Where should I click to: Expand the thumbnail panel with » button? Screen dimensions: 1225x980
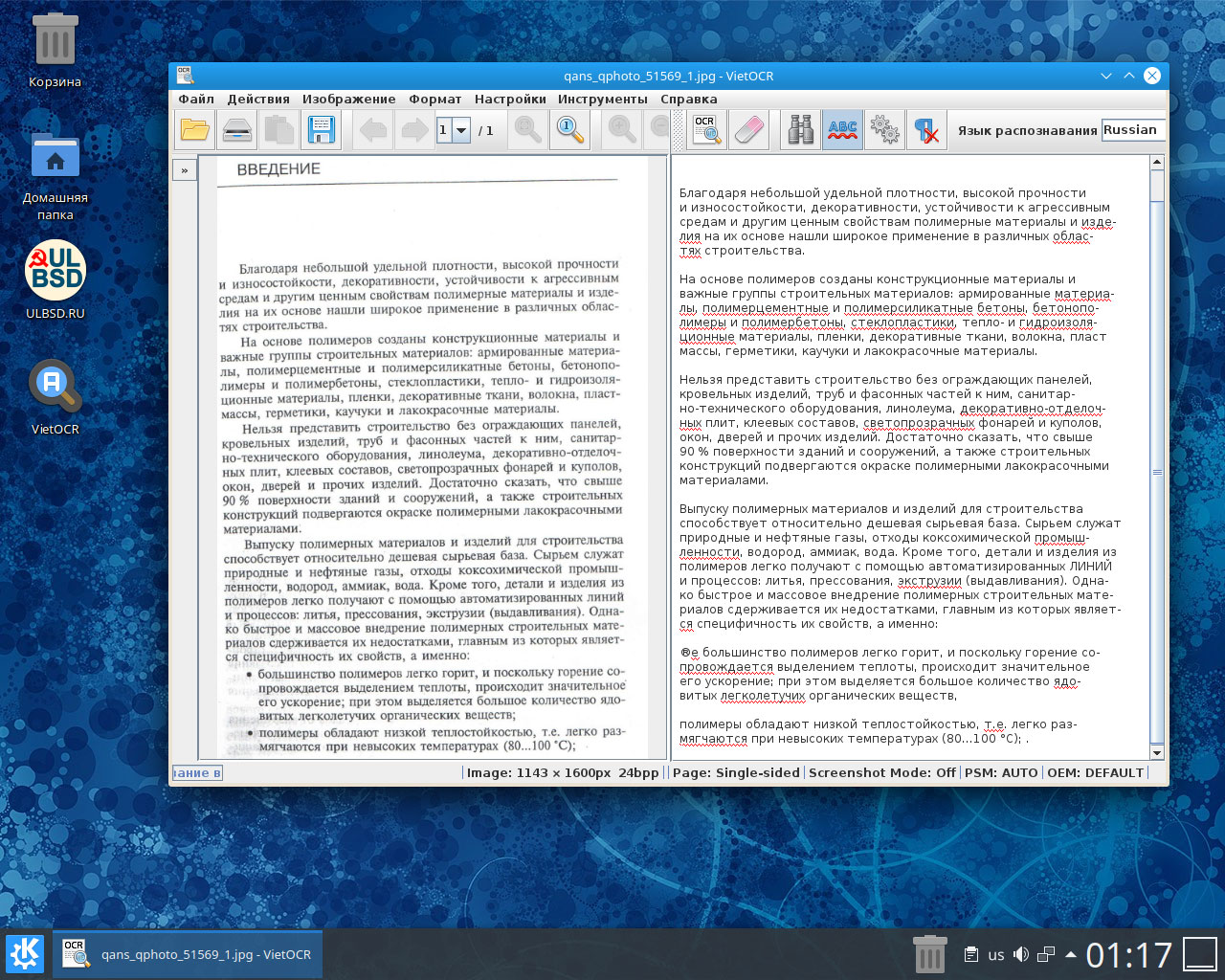coord(185,170)
